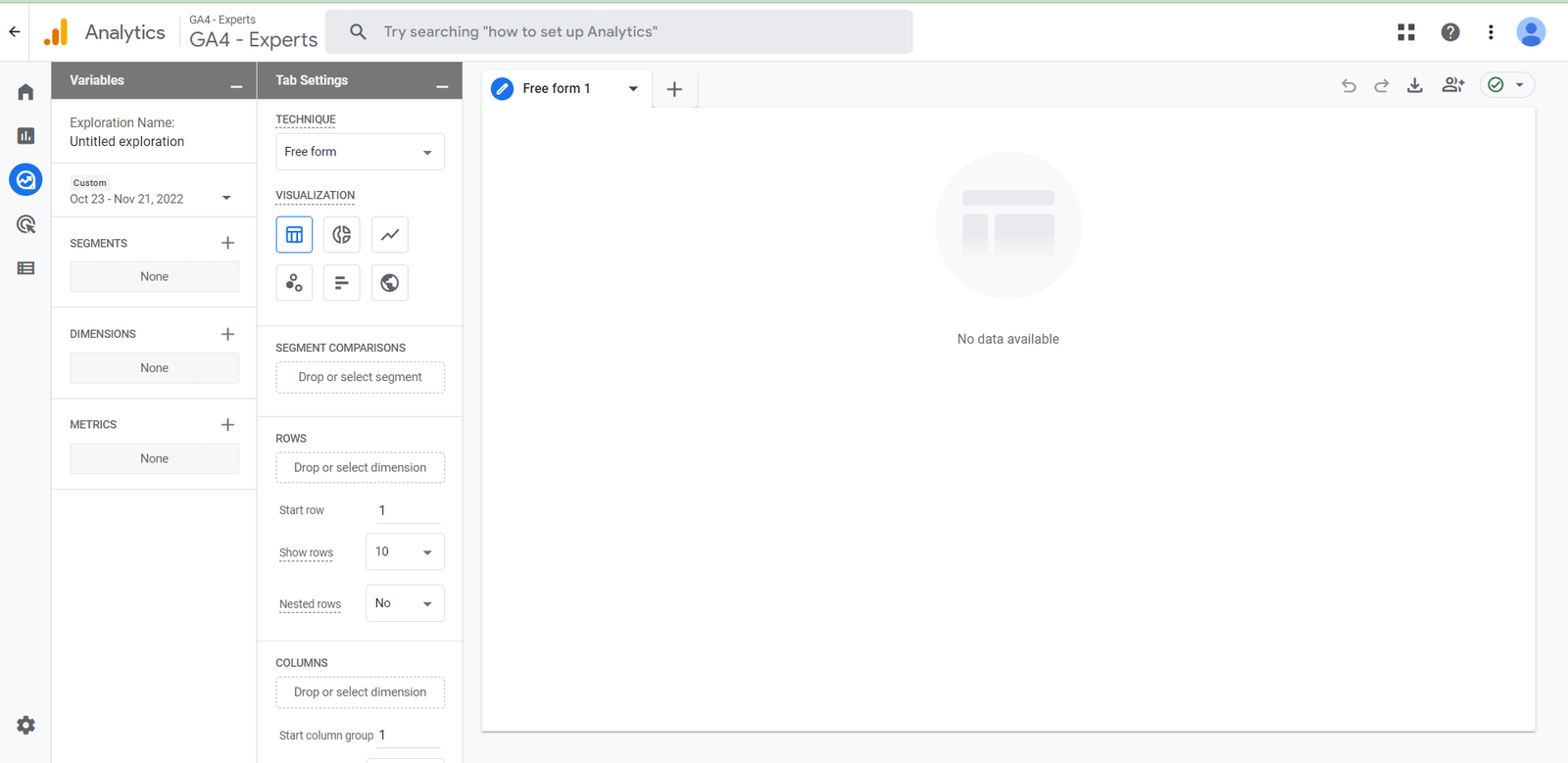The width and height of the screenshot is (1568, 763).
Task: Download the exploration data
Action: 1414,86
